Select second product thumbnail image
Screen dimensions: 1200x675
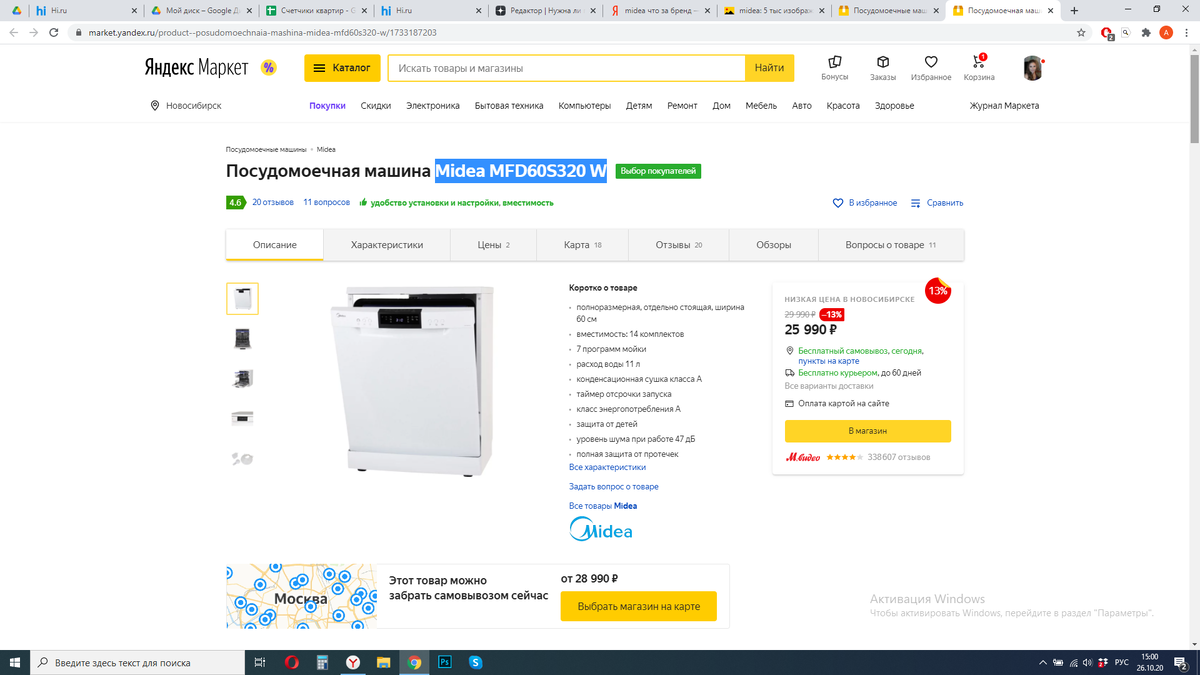(242, 339)
